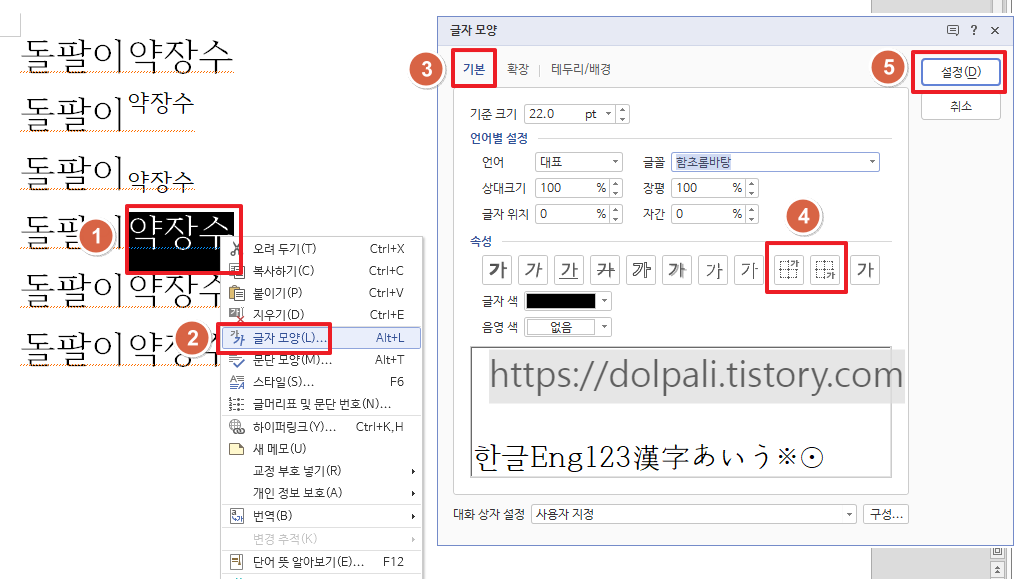Click globe icon for 하이퍼링크

[237, 427]
